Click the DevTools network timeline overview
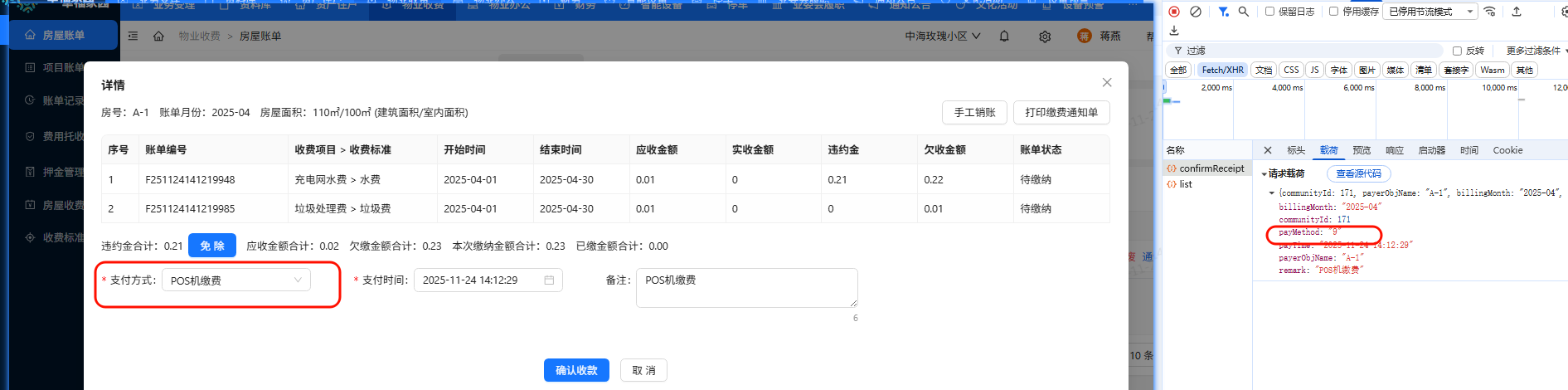1568x390 pixels. tap(1365, 110)
